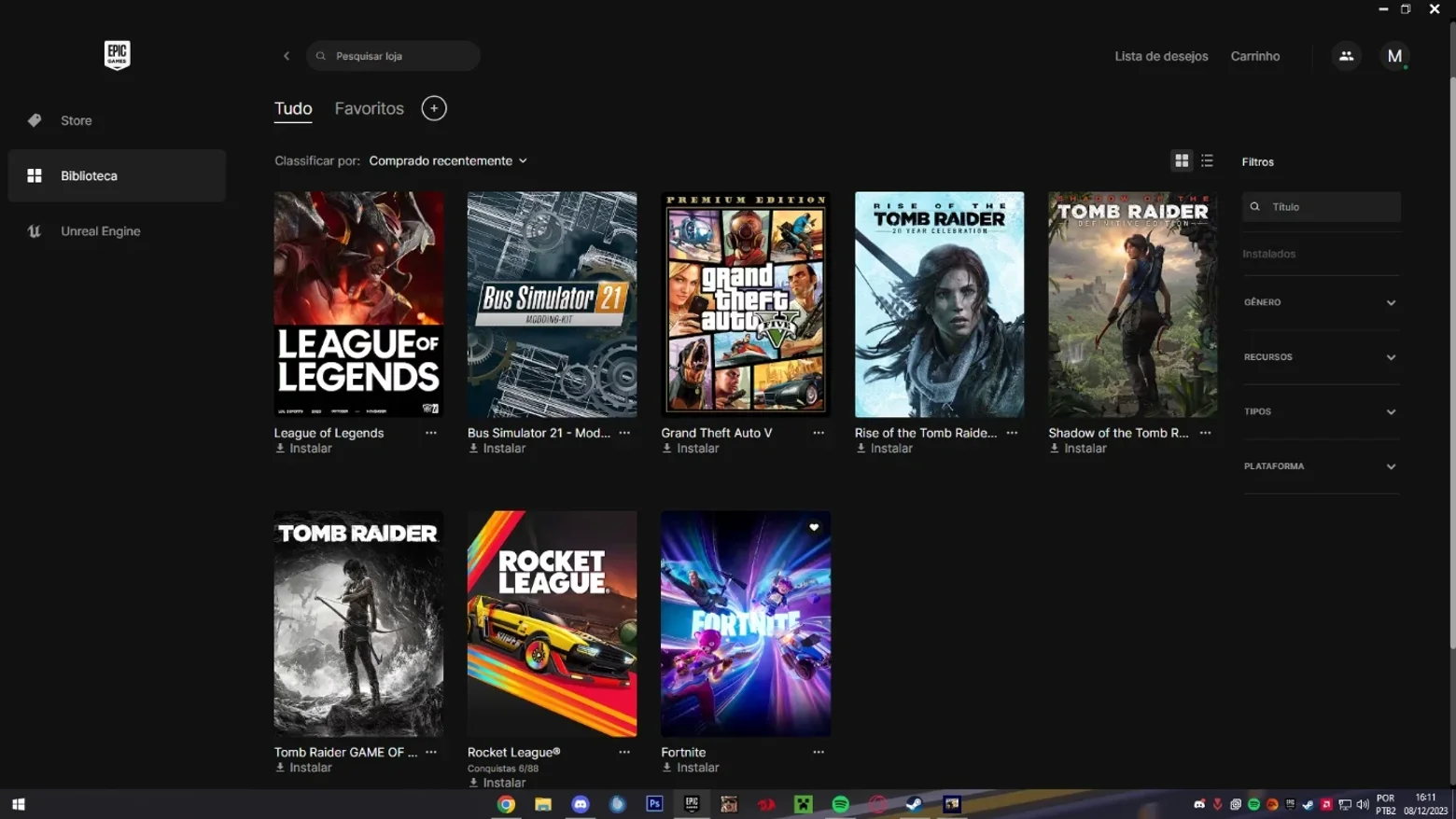1456x819 pixels.
Task: Open League of Legends options menu
Action: click(431, 433)
